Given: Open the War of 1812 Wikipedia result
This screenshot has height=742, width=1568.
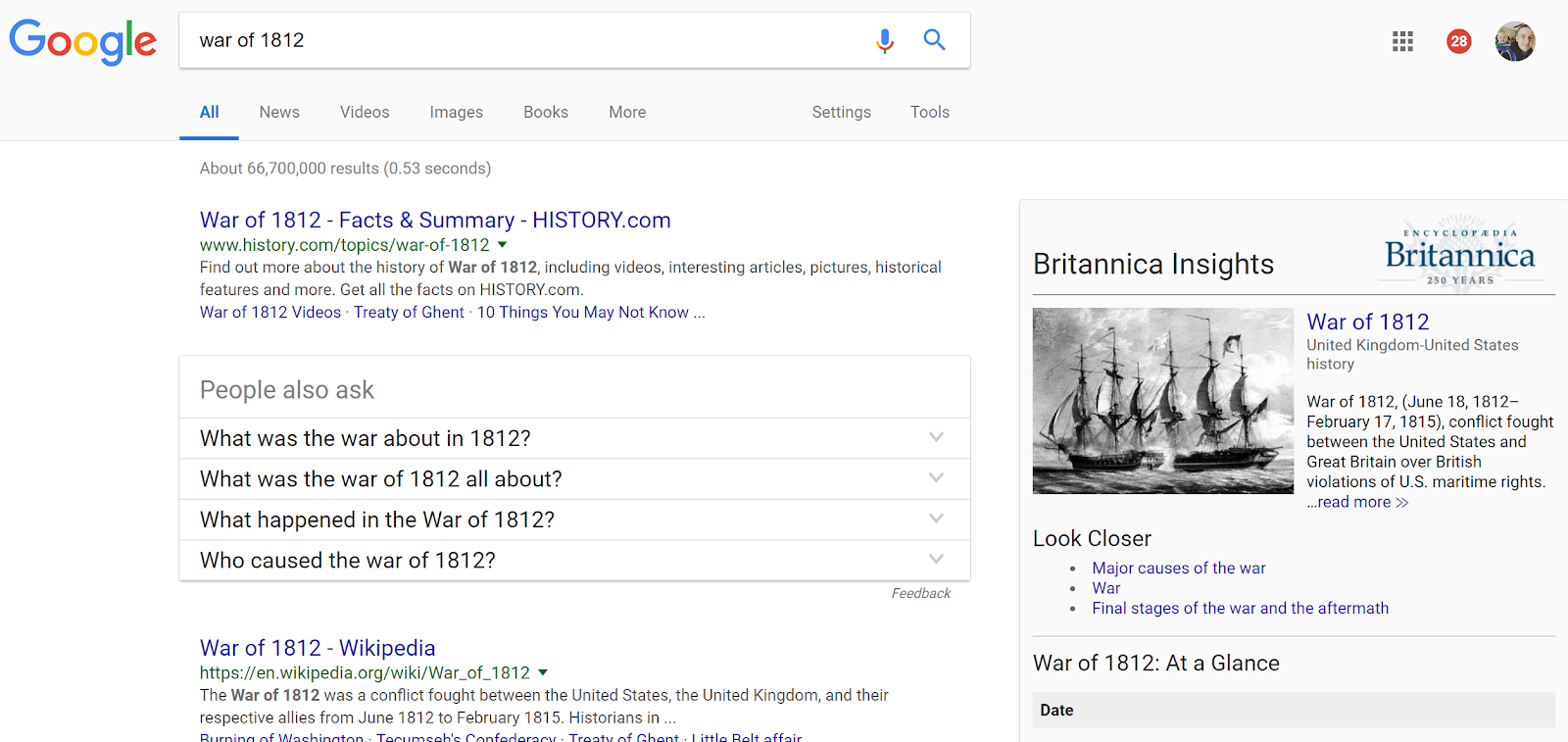Looking at the screenshot, I should point(318,648).
